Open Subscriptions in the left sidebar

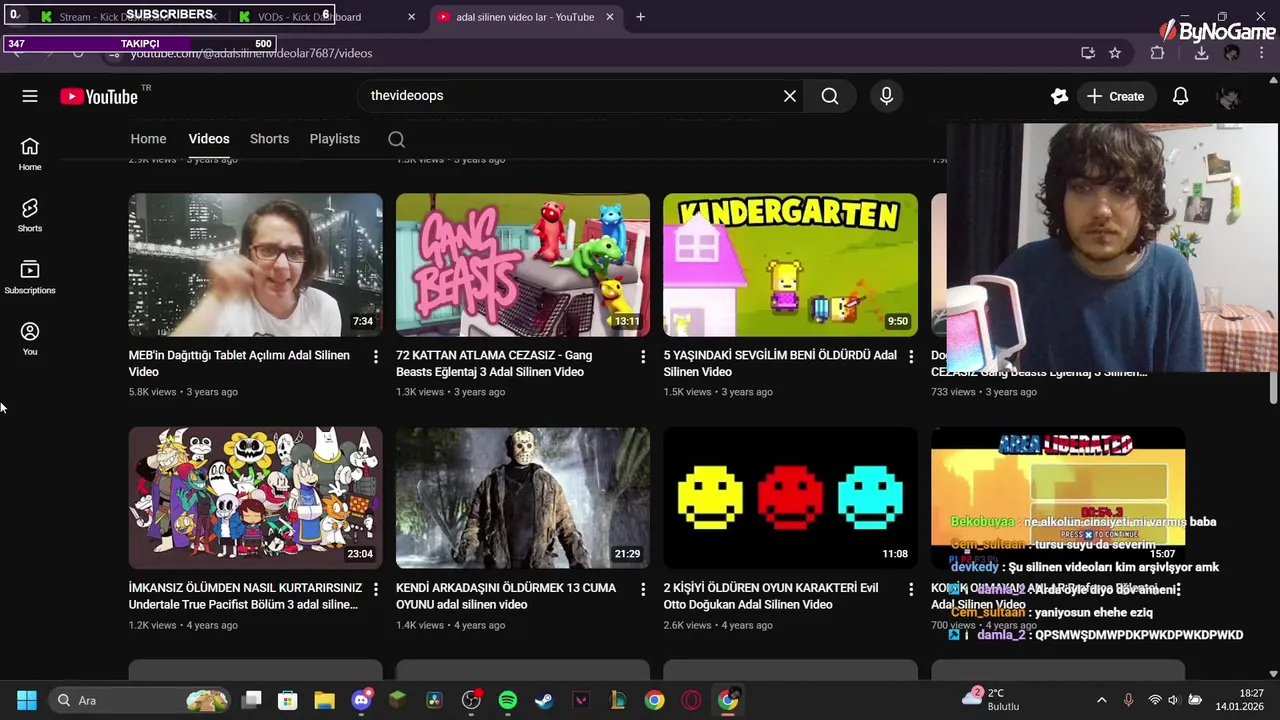coord(30,277)
